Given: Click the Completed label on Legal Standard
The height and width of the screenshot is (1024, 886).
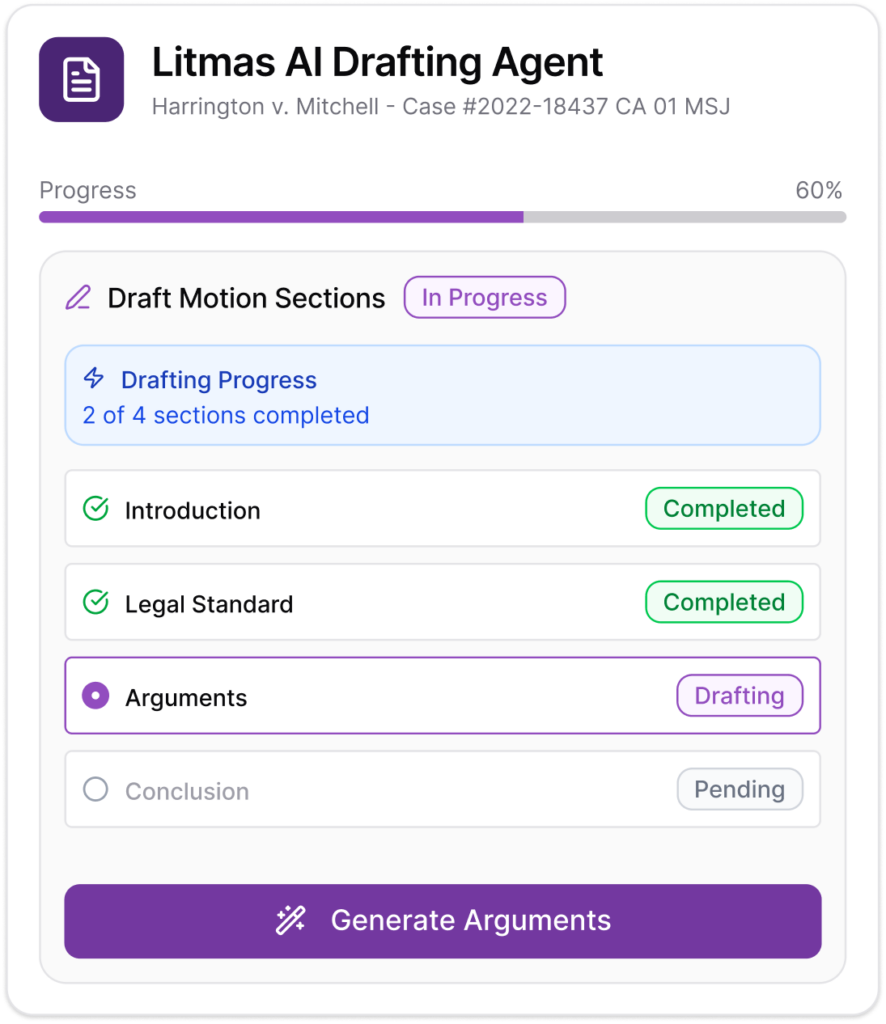Looking at the screenshot, I should (x=723, y=602).
